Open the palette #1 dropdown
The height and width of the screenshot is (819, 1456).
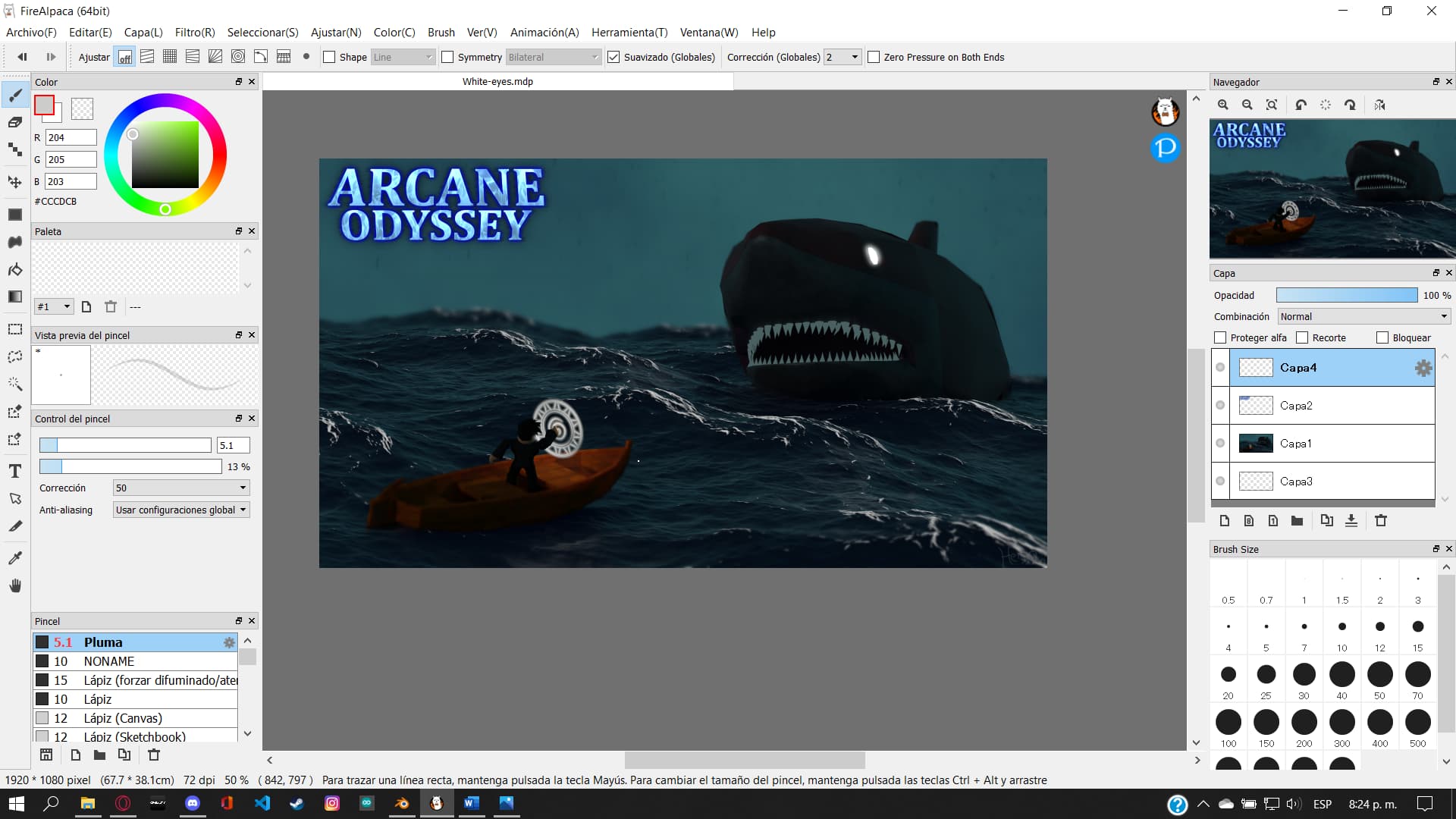[55, 306]
